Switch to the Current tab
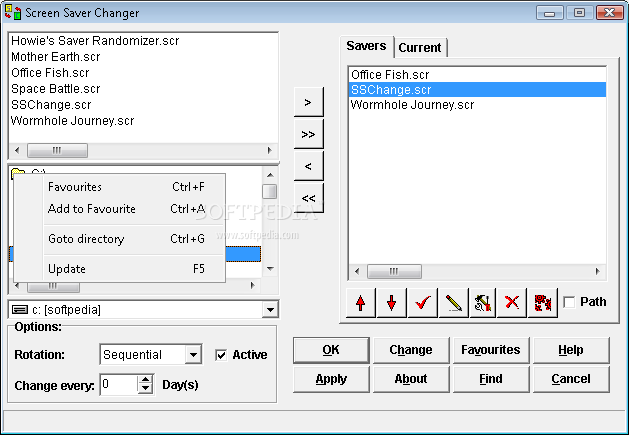629x435 pixels. coord(420,47)
